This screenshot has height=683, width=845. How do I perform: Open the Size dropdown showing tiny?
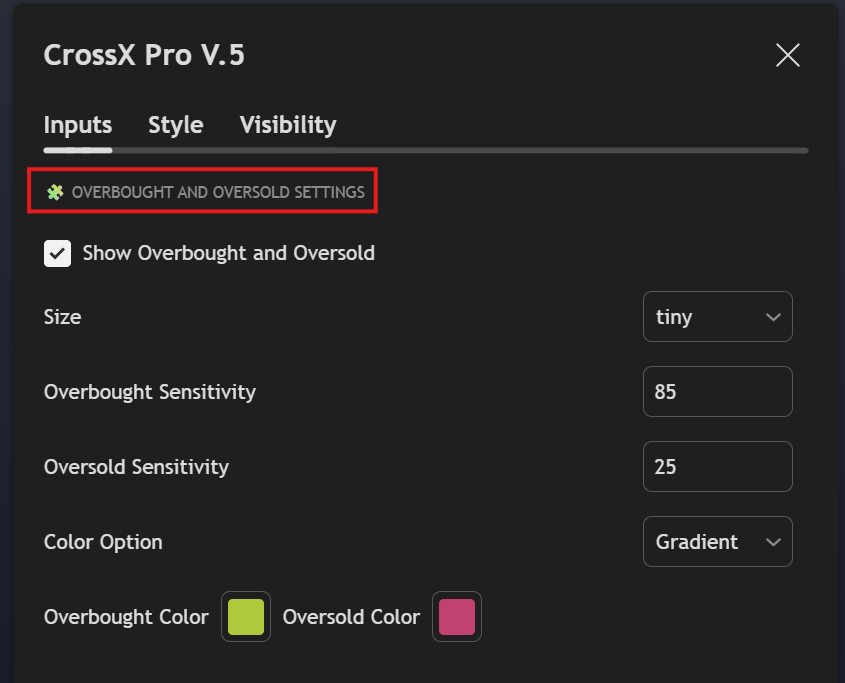click(707, 317)
